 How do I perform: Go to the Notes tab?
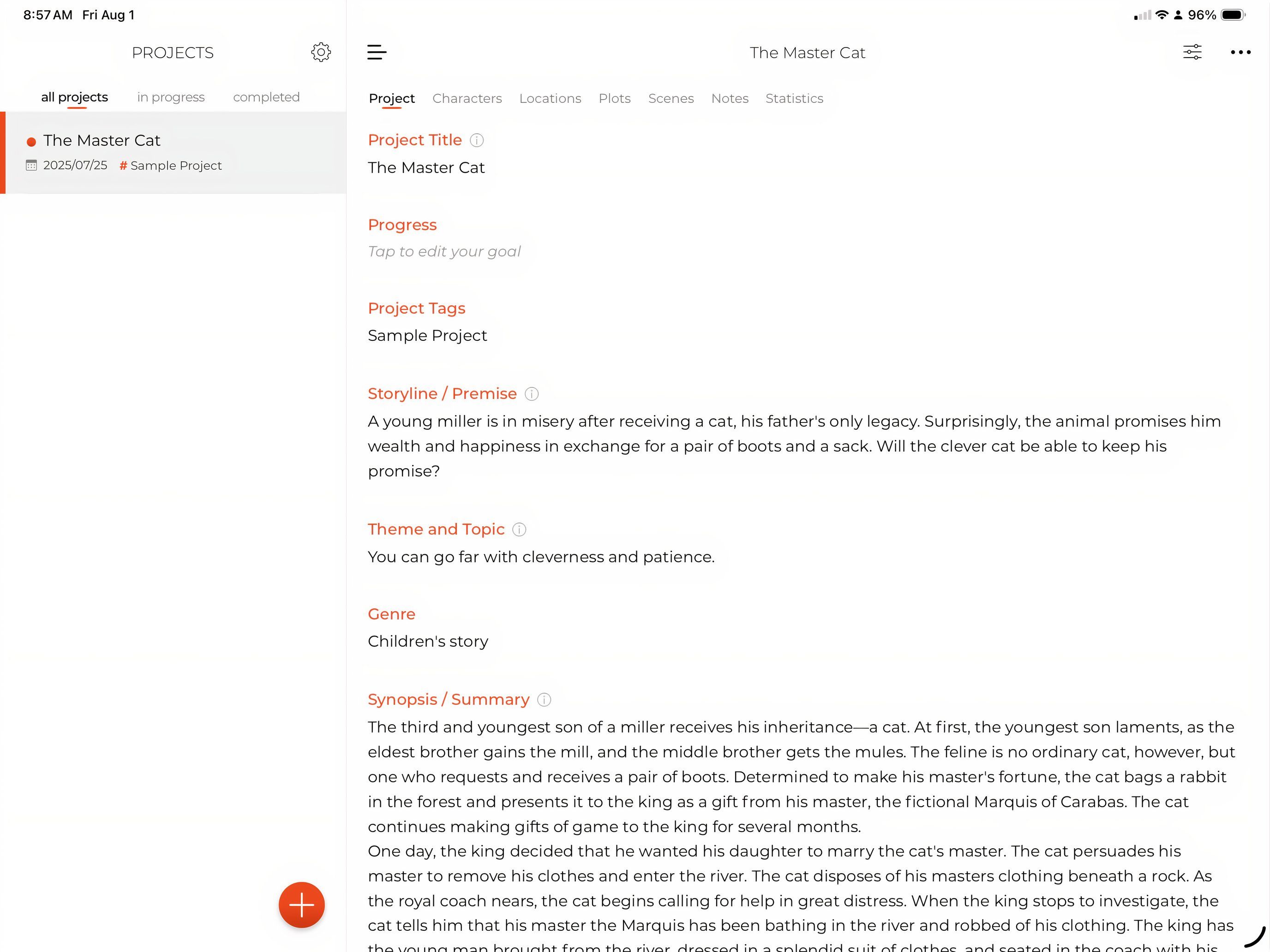pos(730,98)
